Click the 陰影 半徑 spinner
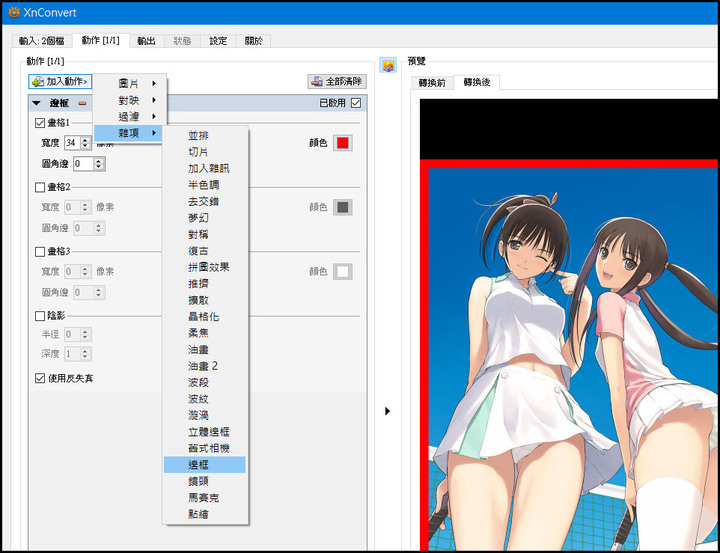Viewport: 720px width, 553px height. 85,334
